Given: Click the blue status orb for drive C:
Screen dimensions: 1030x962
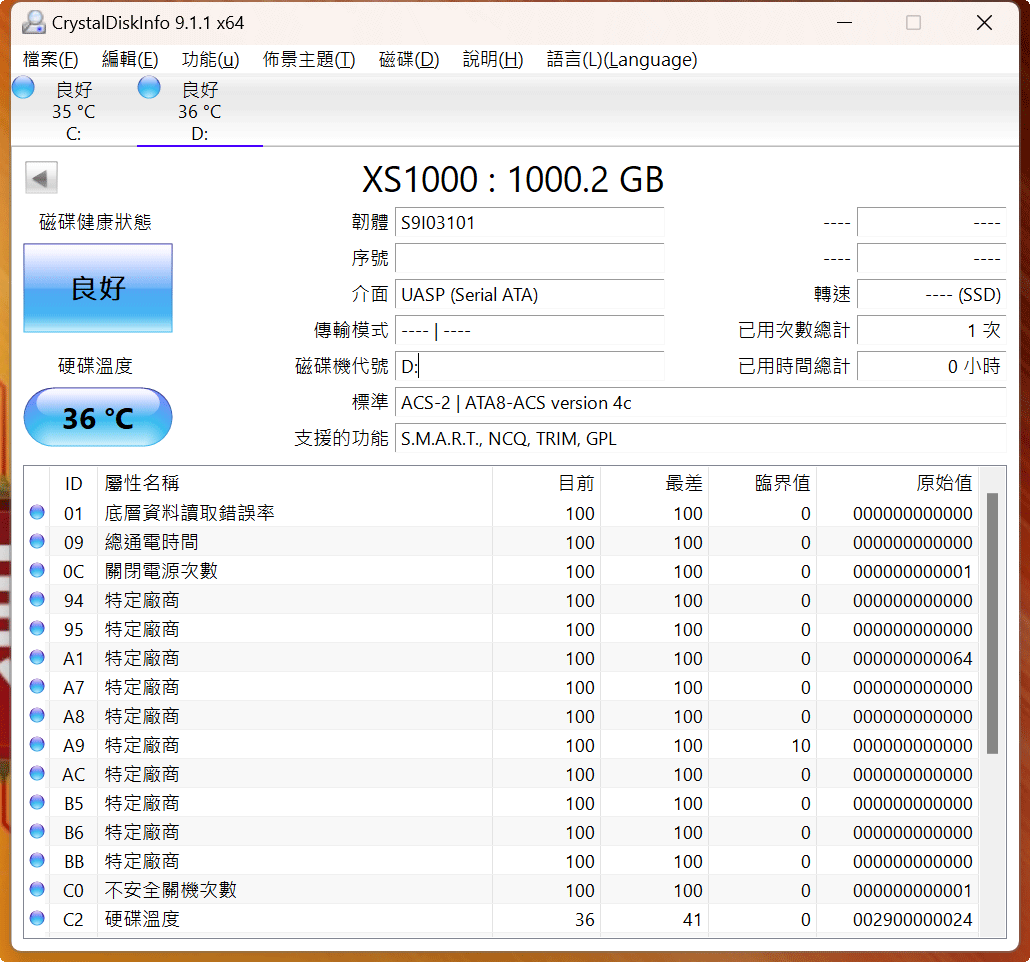Looking at the screenshot, I should pyautogui.click(x=24, y=87).
